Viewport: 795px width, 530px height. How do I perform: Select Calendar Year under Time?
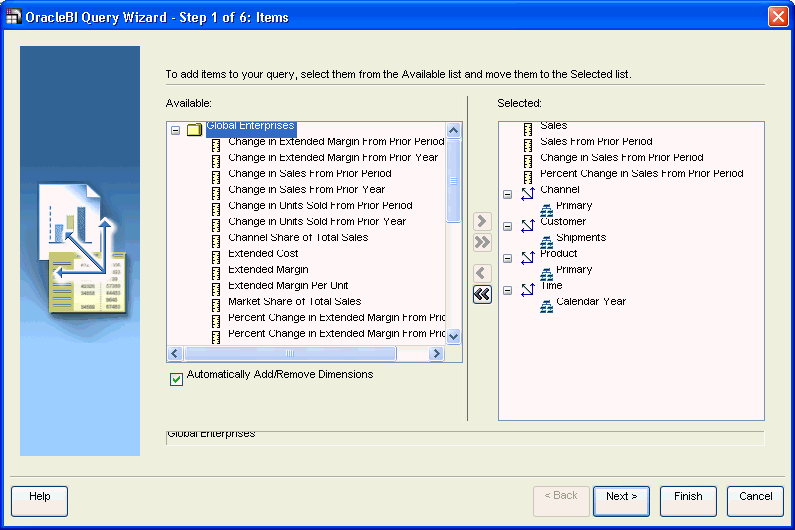pos(591,301)
